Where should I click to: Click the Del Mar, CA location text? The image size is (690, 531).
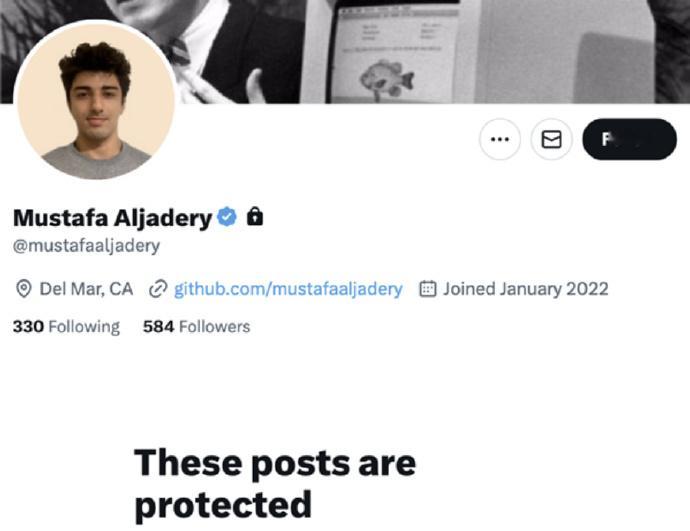click(86, 289)
